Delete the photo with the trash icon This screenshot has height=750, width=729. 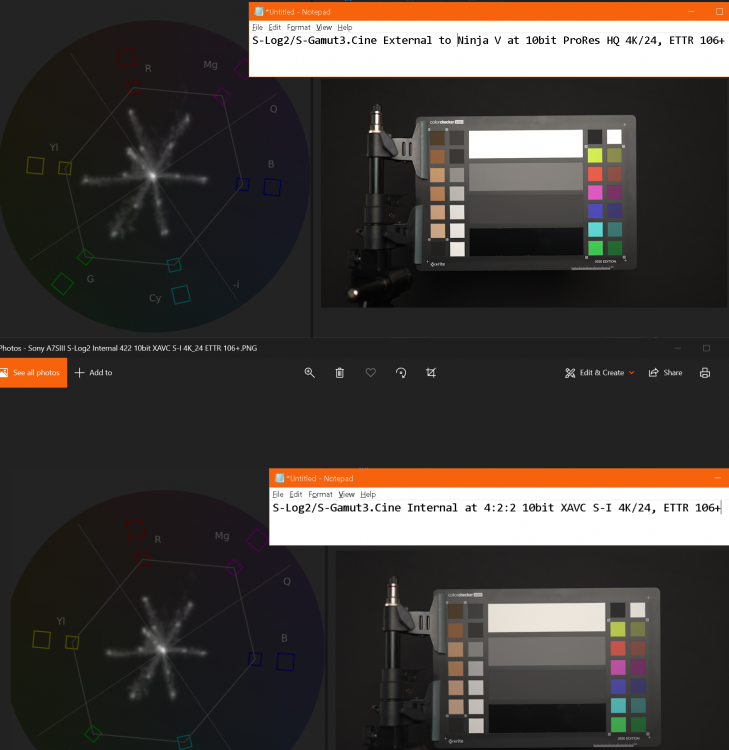click(340, 372)
